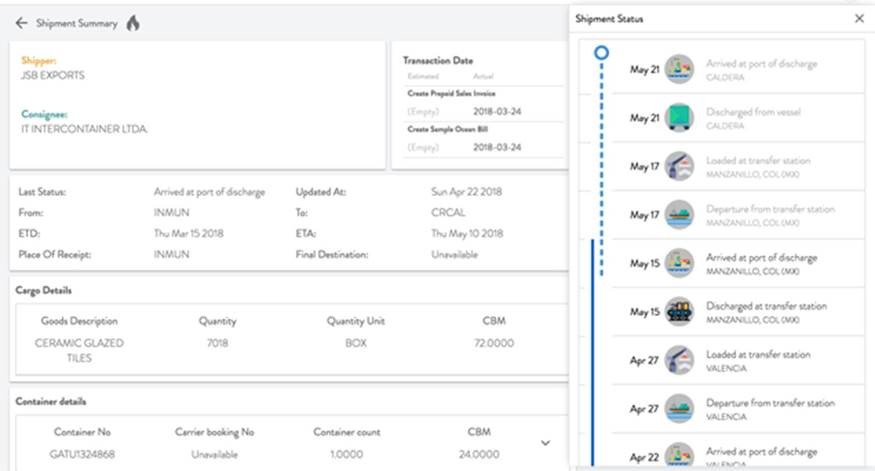Click the ETD value 'Thu Mar 15 2018'
The image size is (875, 471).
pos(189,233)
